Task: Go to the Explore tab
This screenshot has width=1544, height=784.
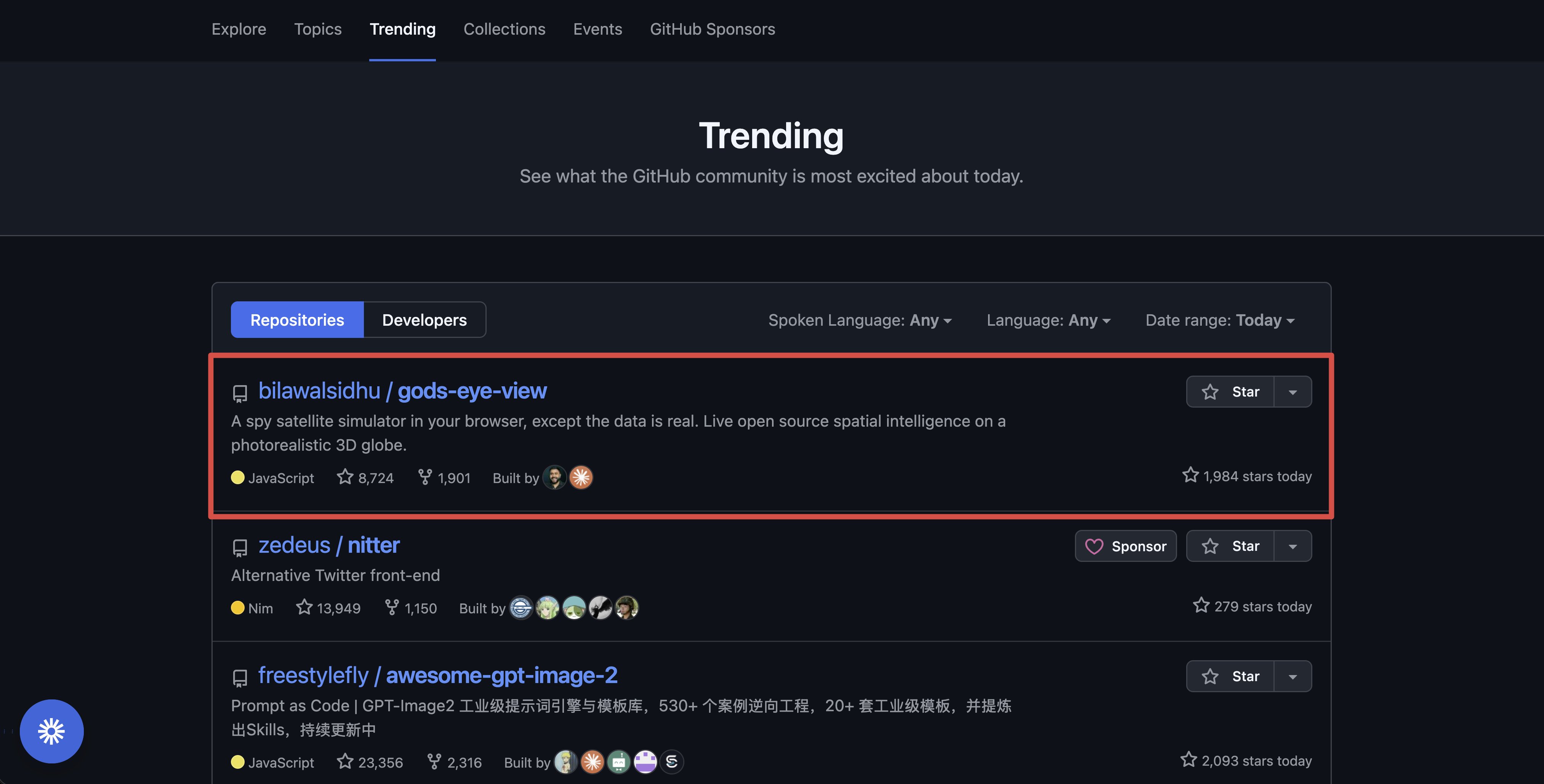Action: [x=239, y=29]
